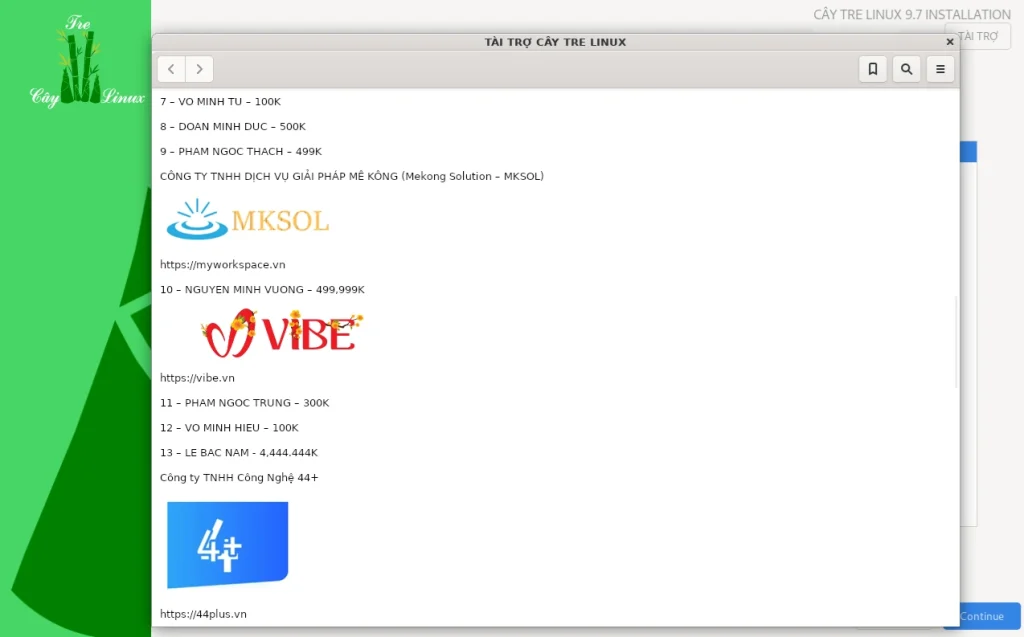
Task: Open the https://myworkspace.vn link
Action: pyautogui.click(x=223, y=265)
